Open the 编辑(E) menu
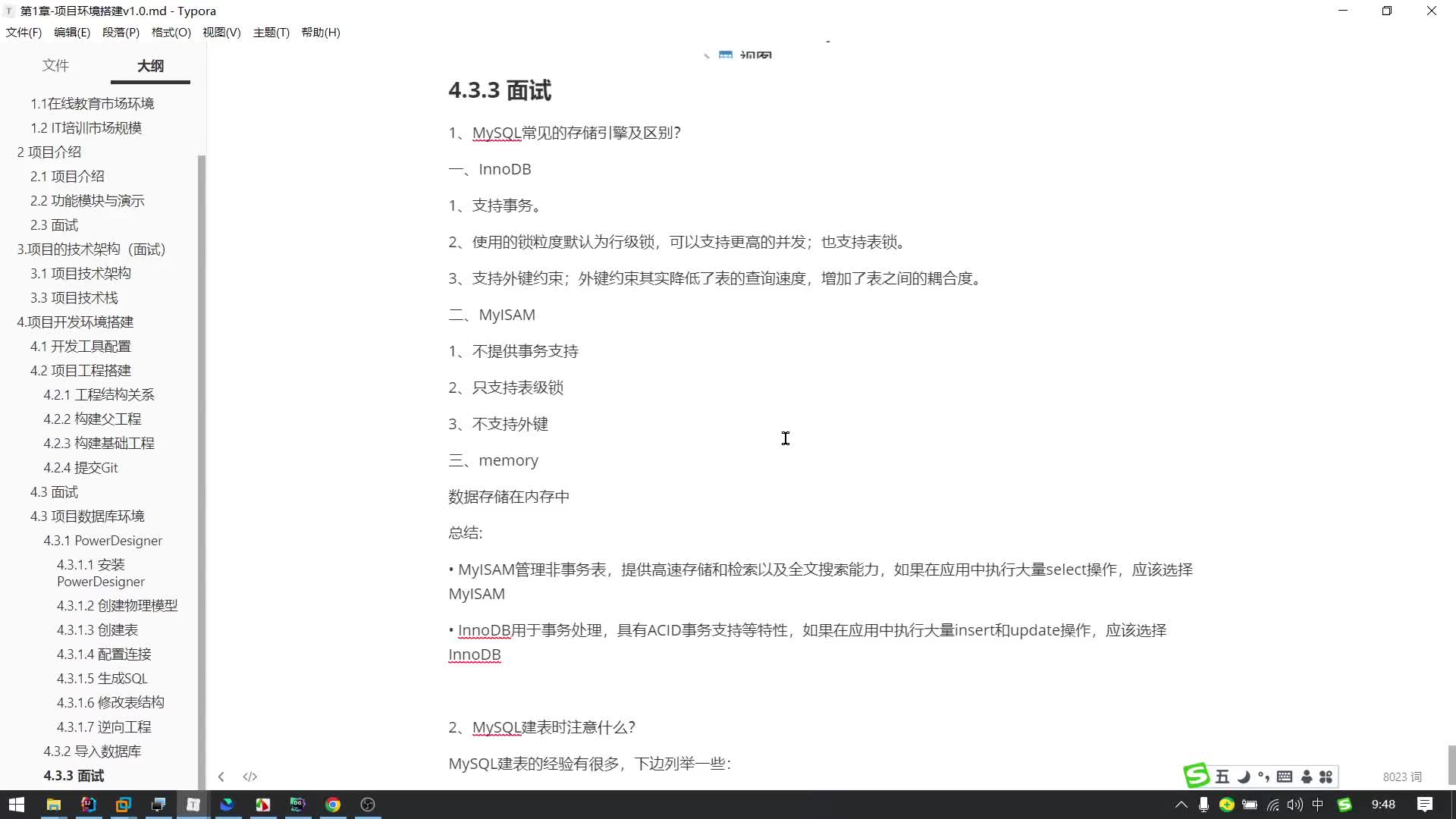Image resolution: width=1456 pixels, height=819 pixels. pyautogui.click(x=72, y=33)
